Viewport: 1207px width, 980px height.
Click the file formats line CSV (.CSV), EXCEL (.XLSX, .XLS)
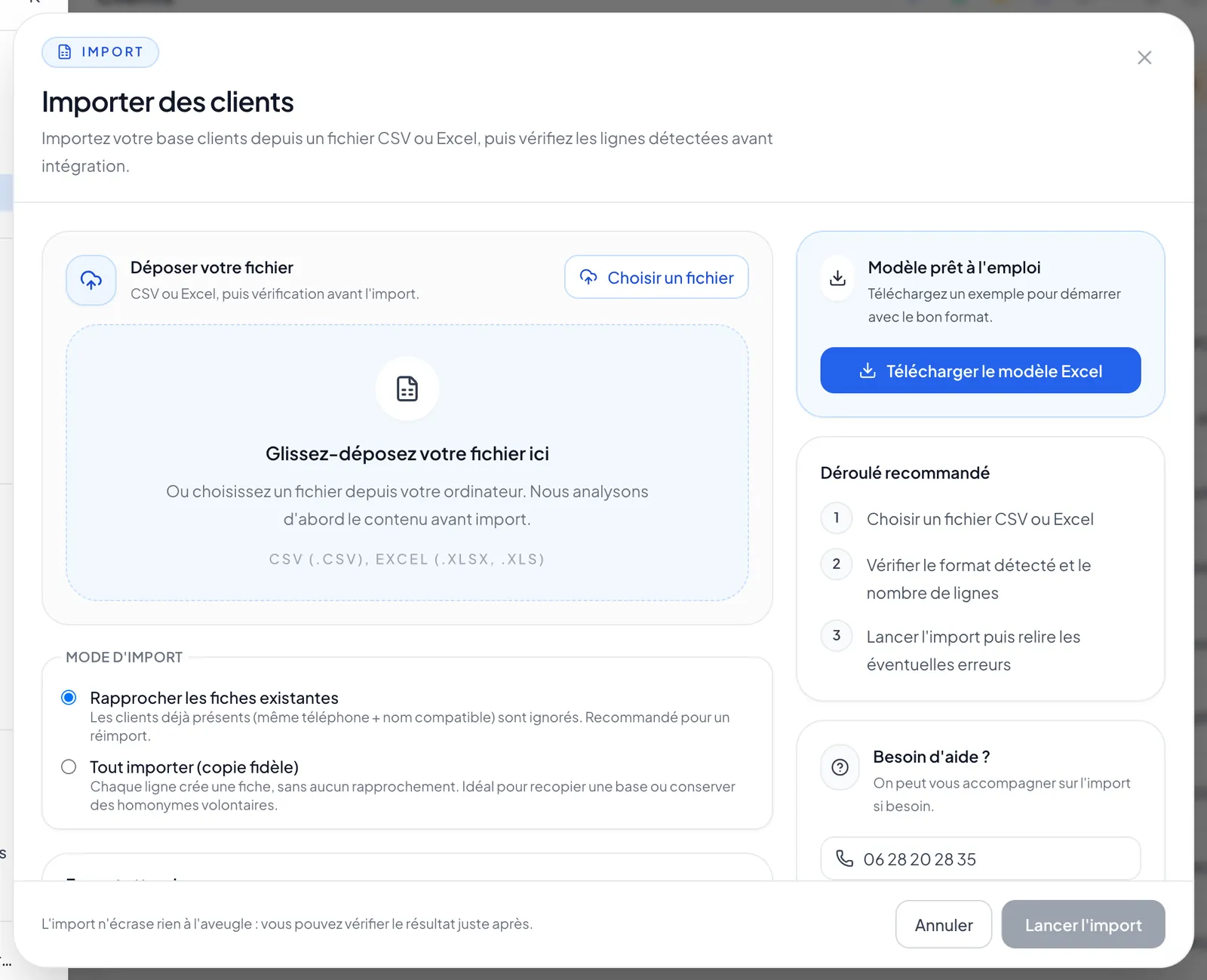click(407, 560)
